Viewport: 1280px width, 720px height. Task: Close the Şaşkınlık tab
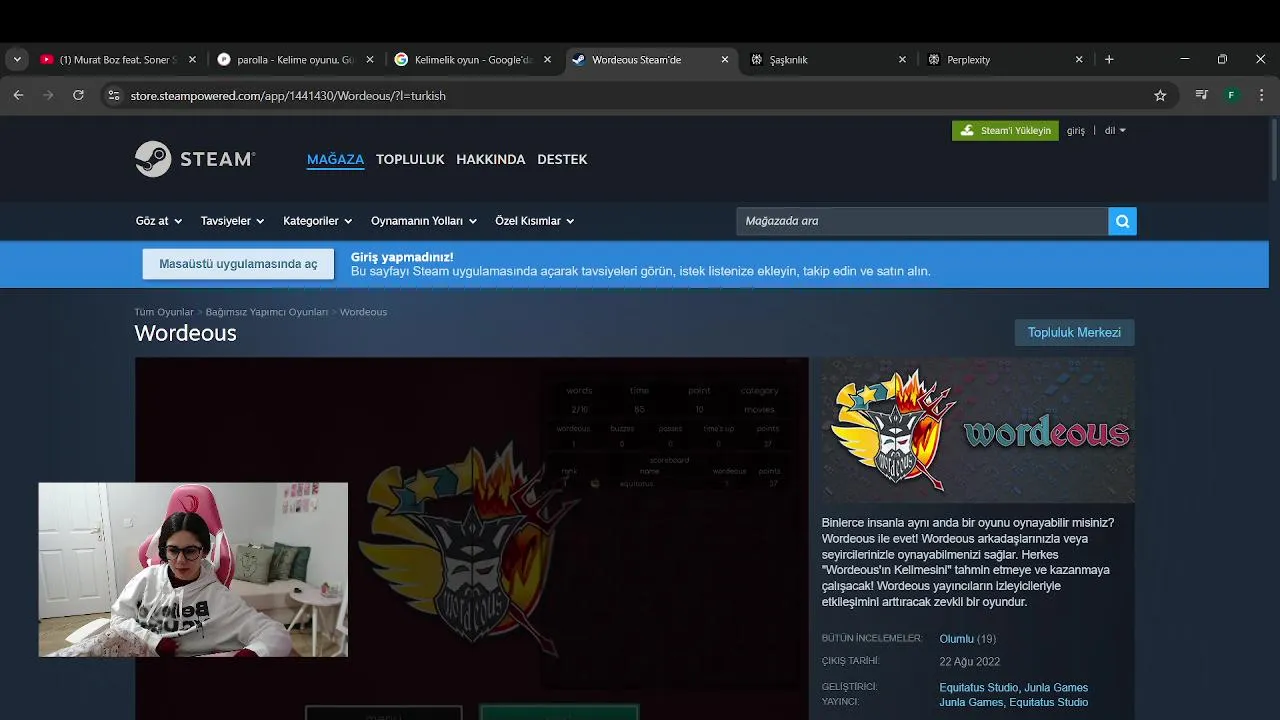[x=902, y=60]
